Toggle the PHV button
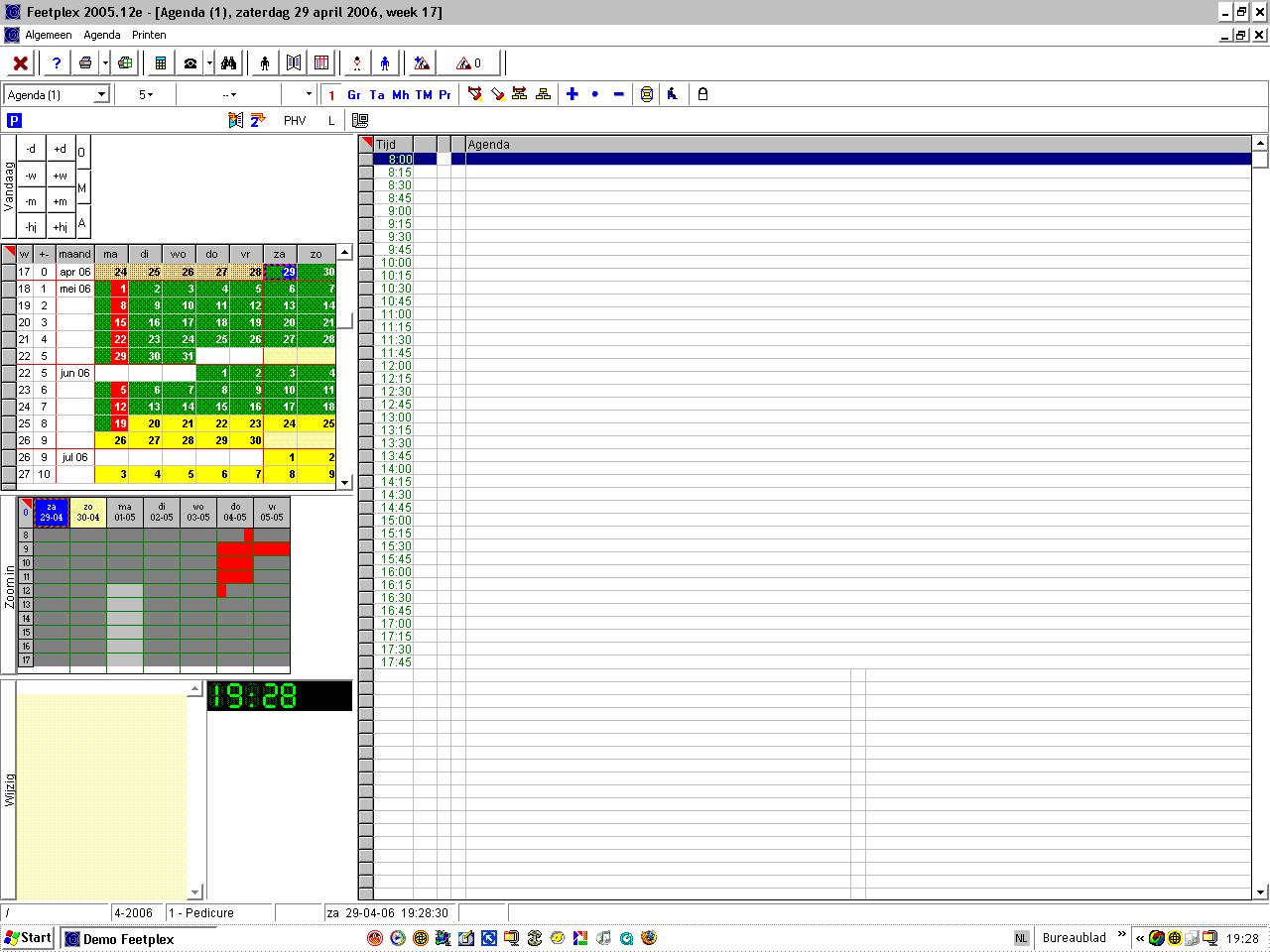This screenshot has height=952, width=1270. pos(295,120)
